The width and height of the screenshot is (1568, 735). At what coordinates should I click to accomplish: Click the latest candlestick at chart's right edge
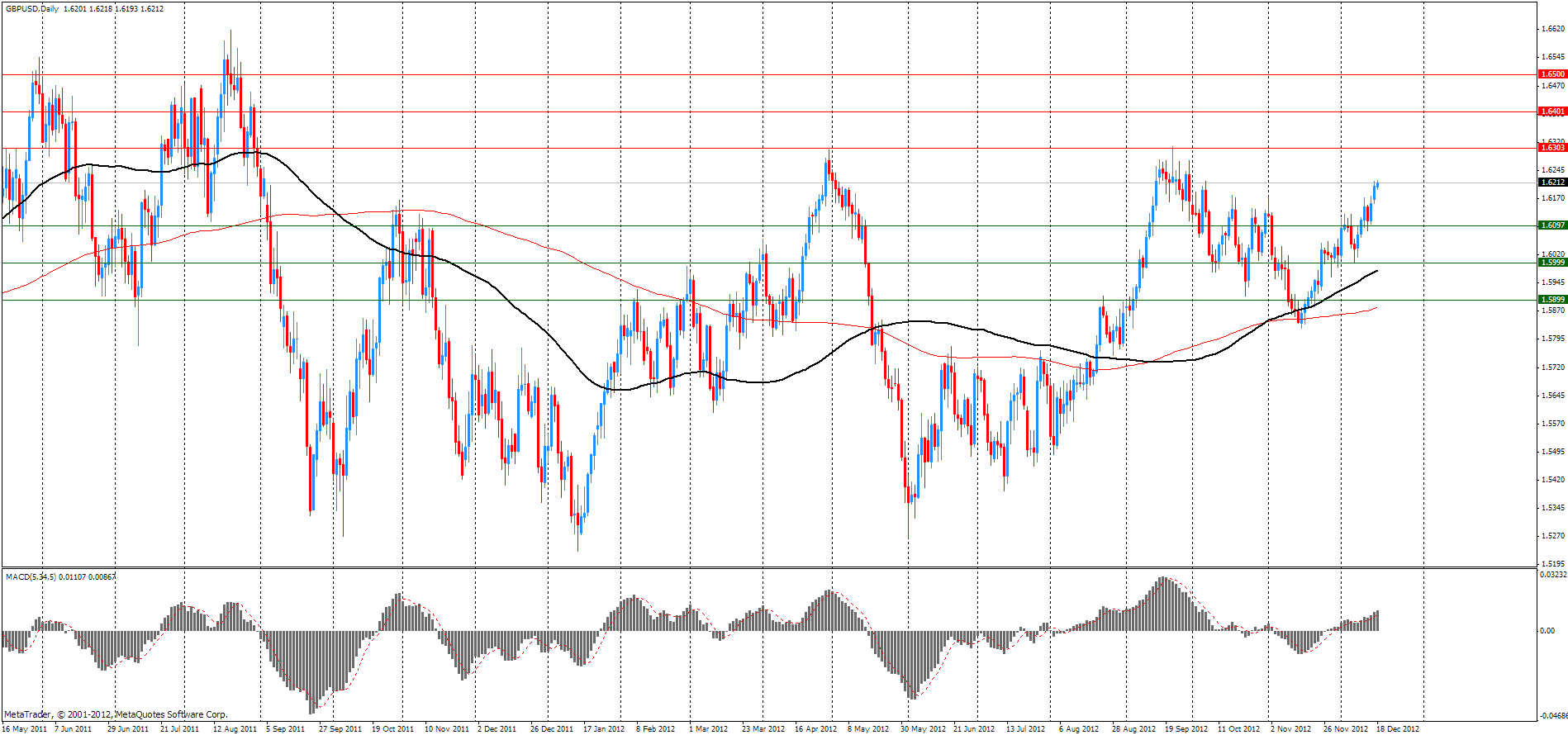pos(1377,186)
